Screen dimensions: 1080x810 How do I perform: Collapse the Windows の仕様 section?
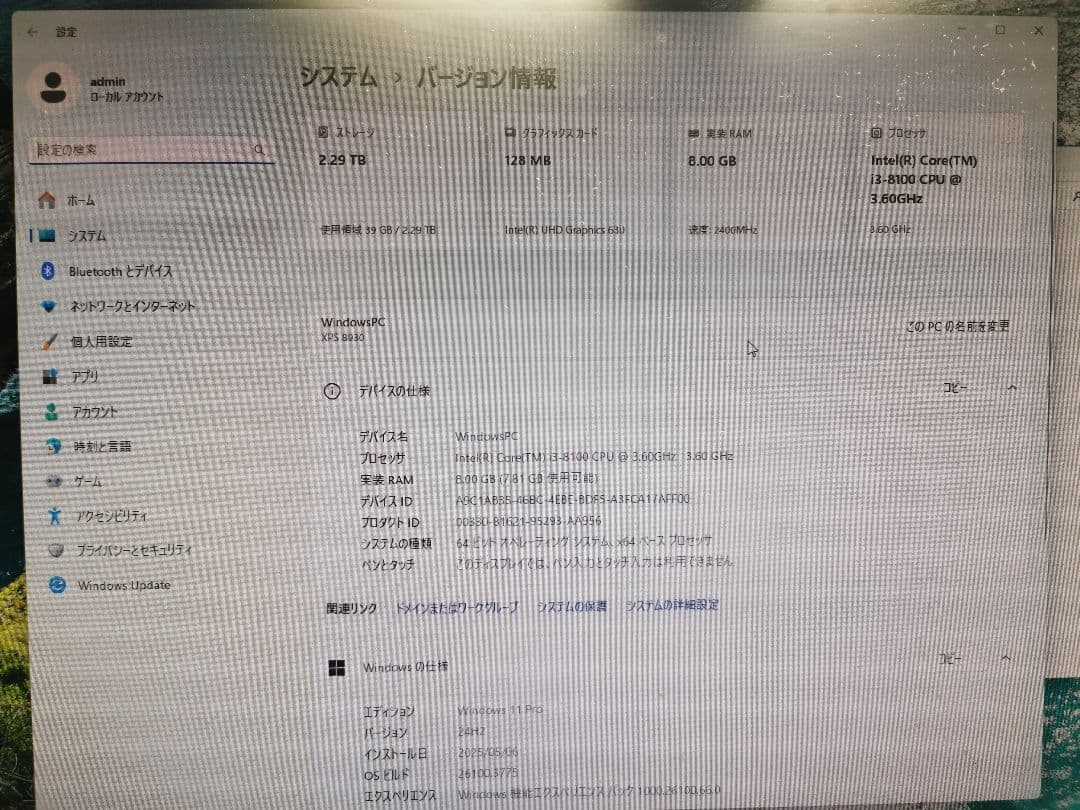click(1007, 658)
